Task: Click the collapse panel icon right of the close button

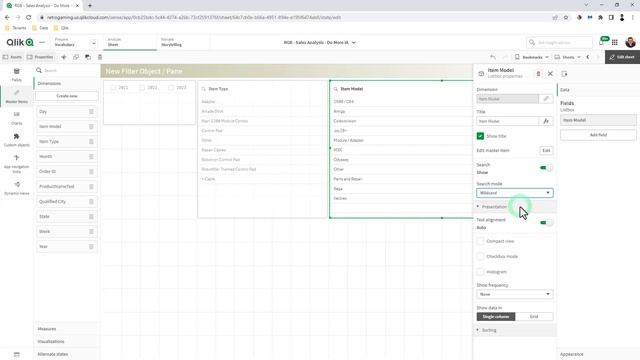Action: 564,74
